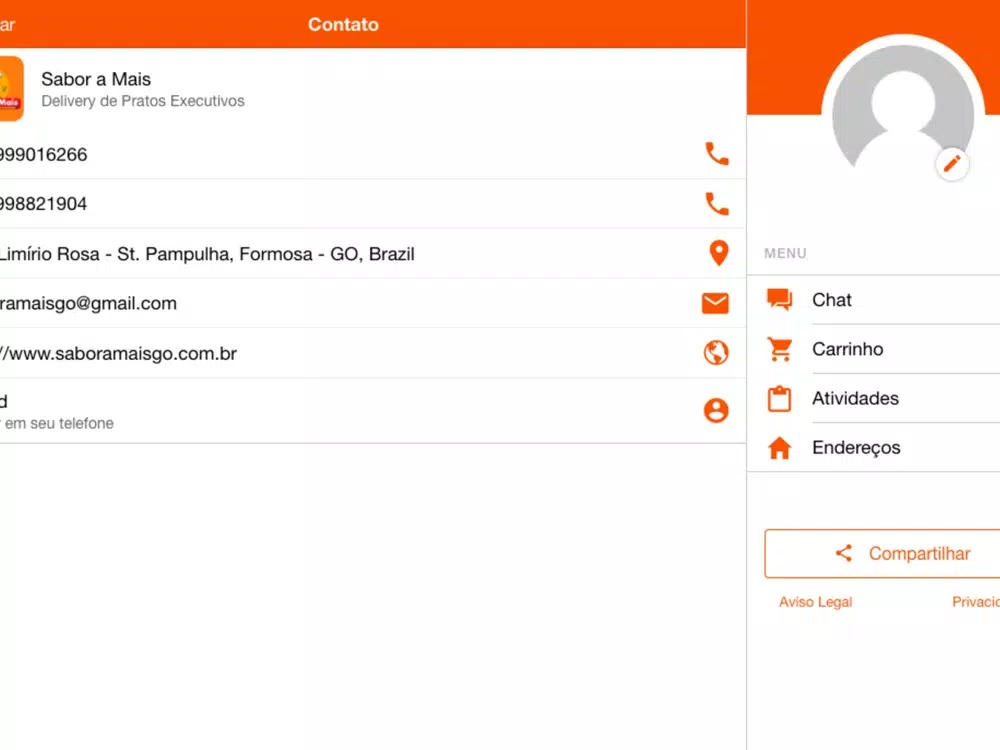This screenshot has height=750, width=1000.
Task: Tap the pencil edit icon on avatar
Action: point(952,164)
